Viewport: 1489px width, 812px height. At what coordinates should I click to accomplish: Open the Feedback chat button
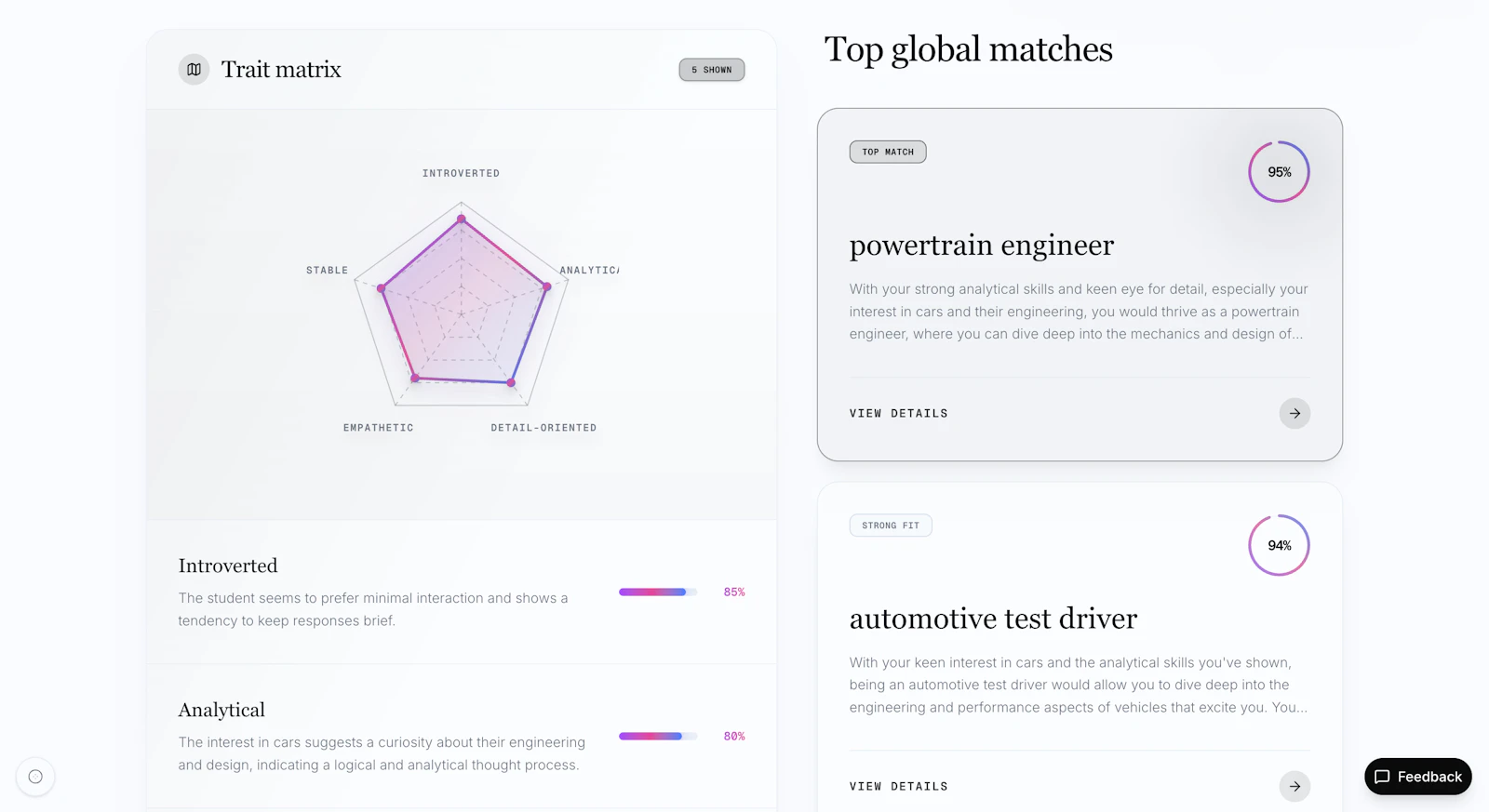(1418, 777)
